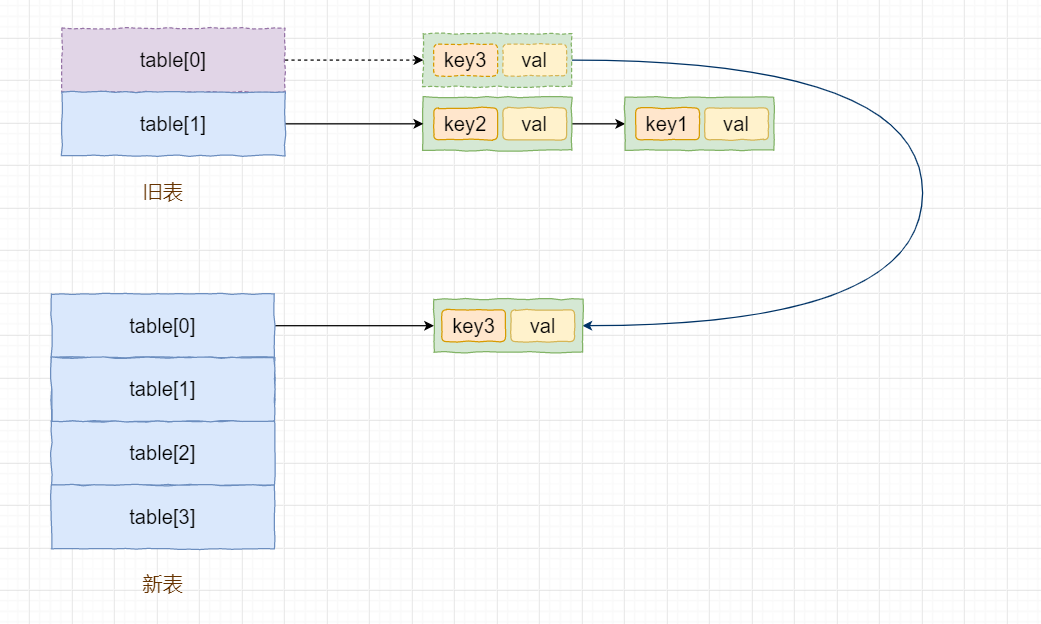Select table[2] cell in the new table
Viewport: 1041px width, 624px height.
tap(163, 453)
